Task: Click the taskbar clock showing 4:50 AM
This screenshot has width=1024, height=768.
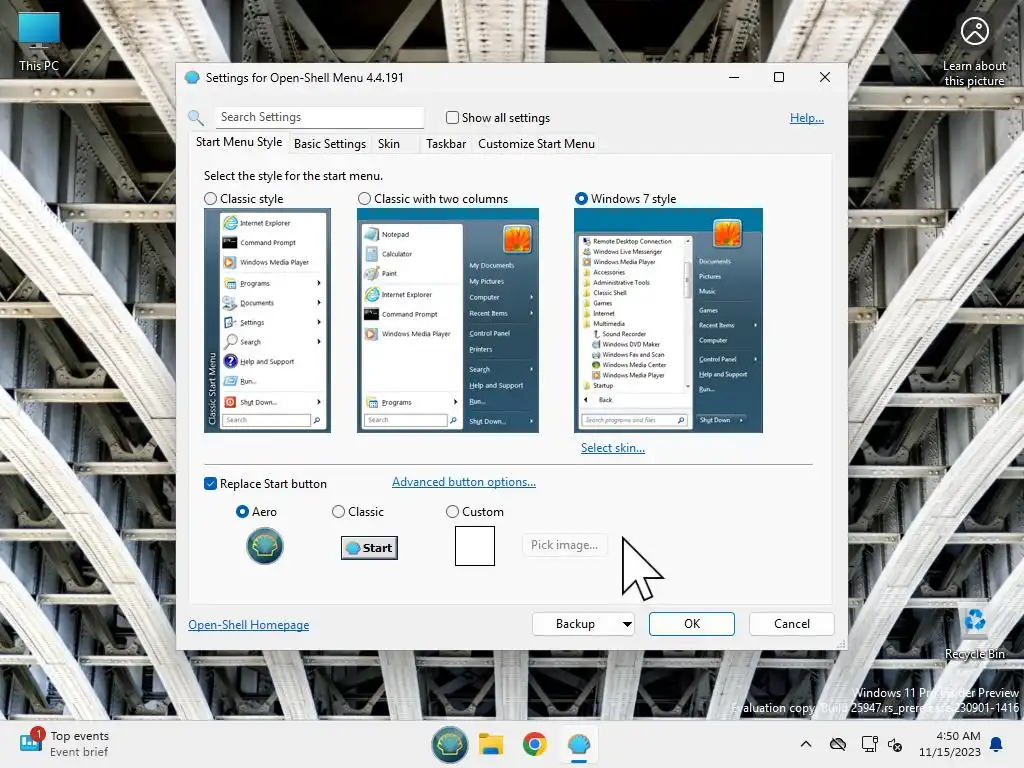Action: tap(950, 744)
